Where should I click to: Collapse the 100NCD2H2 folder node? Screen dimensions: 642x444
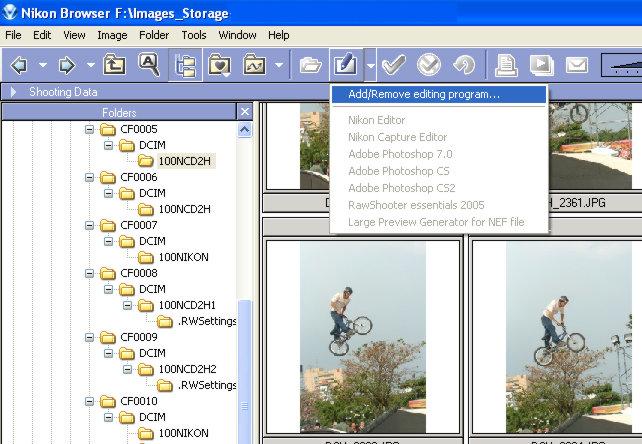tap(127, 369)
